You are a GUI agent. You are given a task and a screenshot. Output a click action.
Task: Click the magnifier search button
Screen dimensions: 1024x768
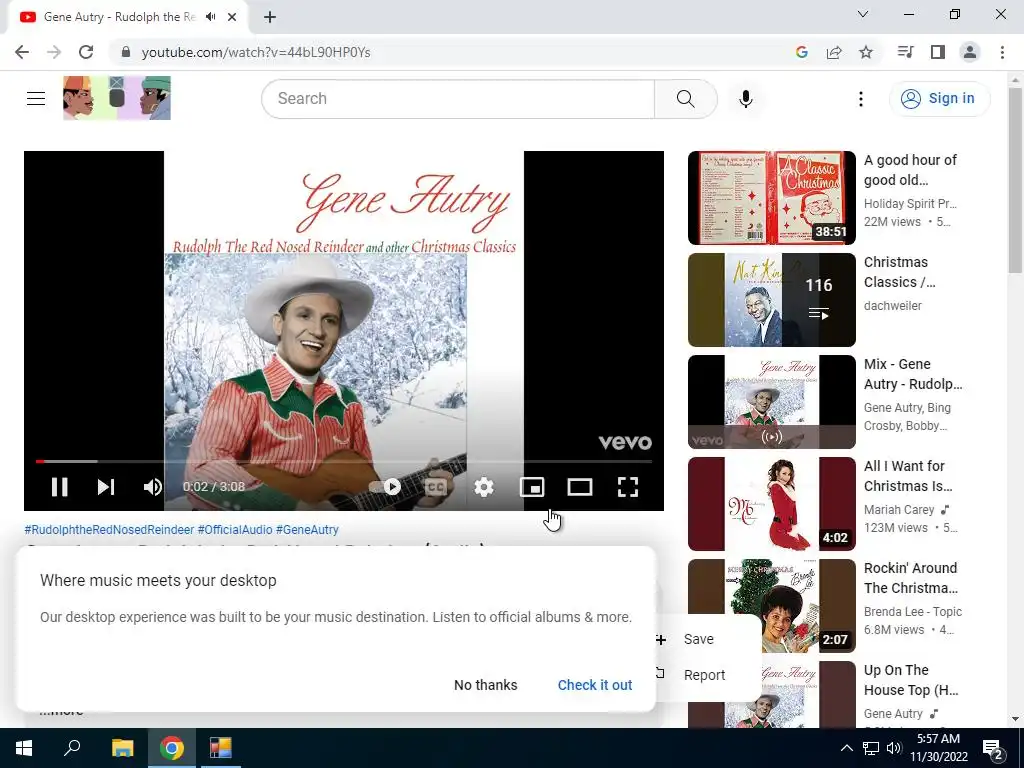coord(686,99)
